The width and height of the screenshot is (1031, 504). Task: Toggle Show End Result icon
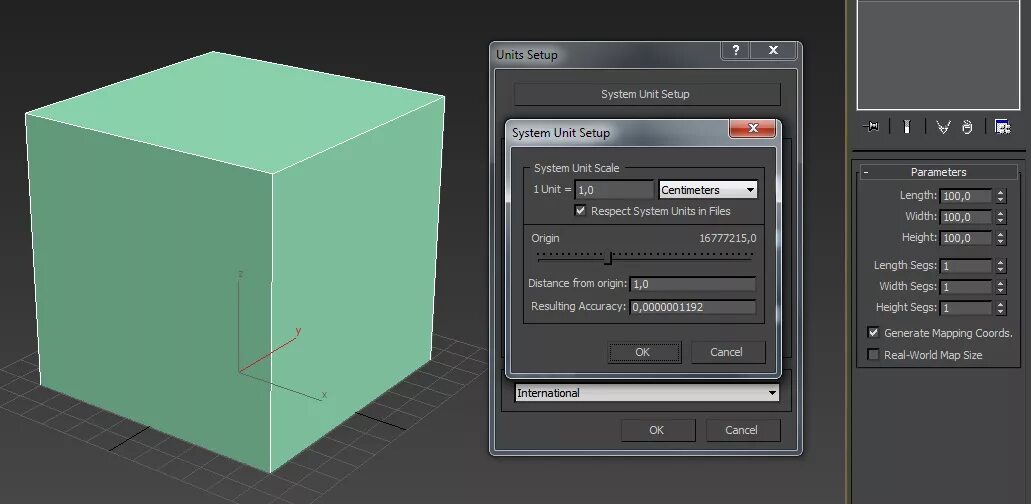tap(907, 127)
